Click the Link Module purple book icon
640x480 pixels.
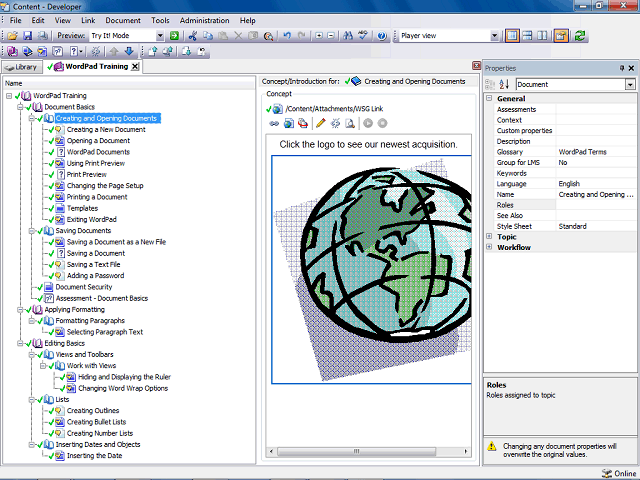[x=12, y=51]
